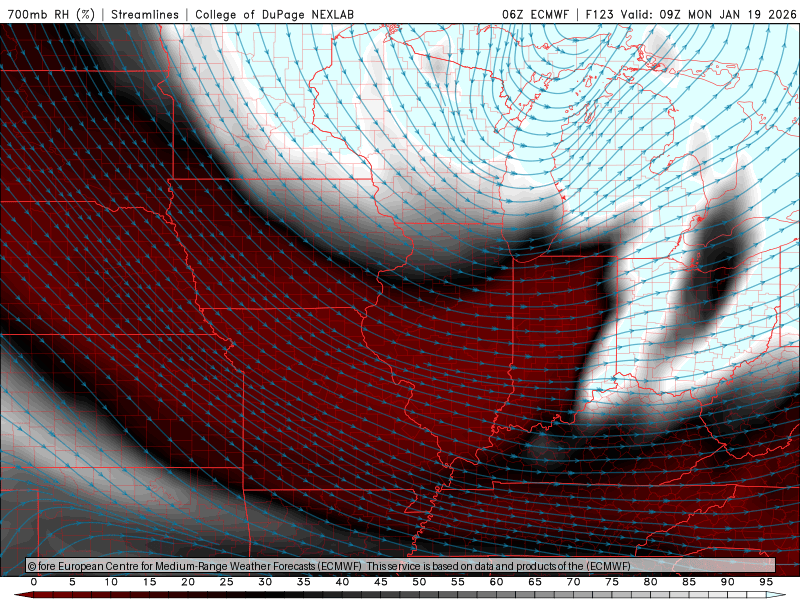Screen dimensions: 800x600
Task: Click the "35" colorbar tick label
Action: point(304,582)
